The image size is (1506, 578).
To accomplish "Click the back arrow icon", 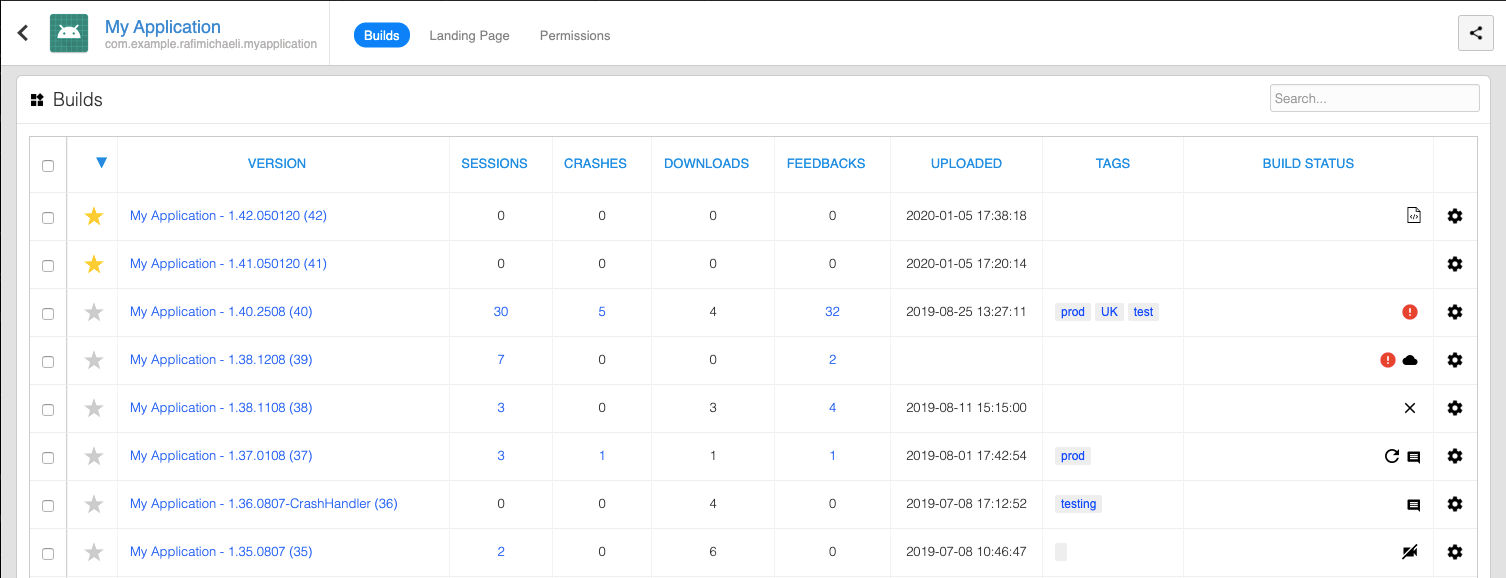I will 22,32.
